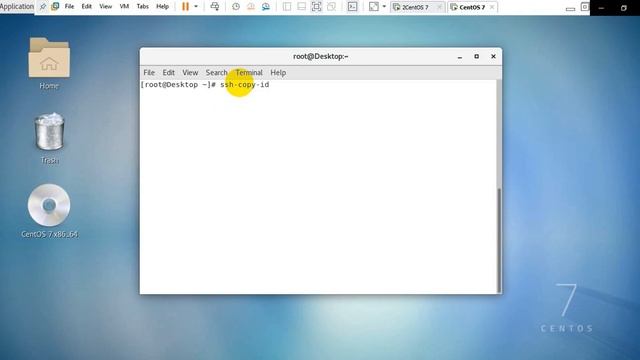Open the terminal File menu
The image size is (640, 360).
pos(149,73)
